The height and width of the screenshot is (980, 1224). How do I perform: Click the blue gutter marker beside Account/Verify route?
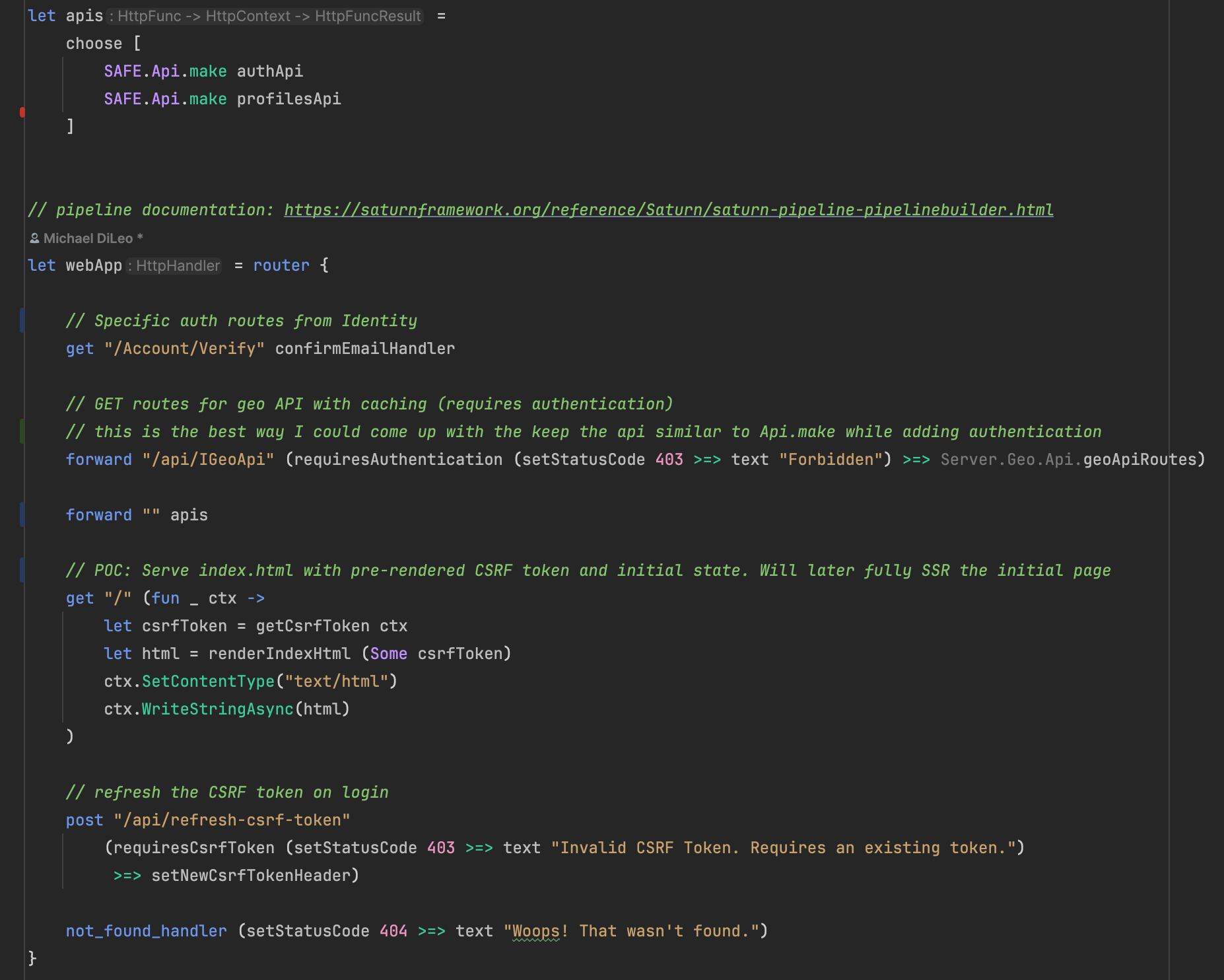24,320
